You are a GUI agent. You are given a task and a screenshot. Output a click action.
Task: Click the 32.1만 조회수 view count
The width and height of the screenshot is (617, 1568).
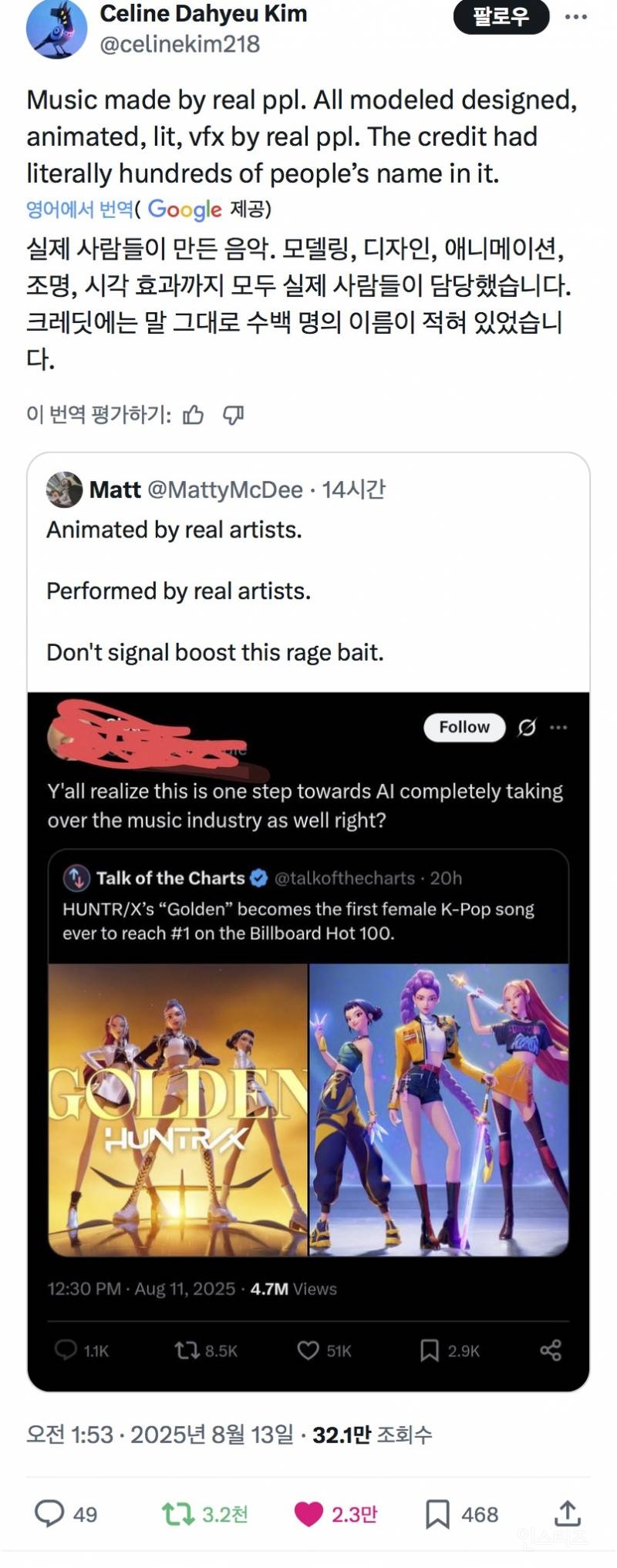(372, 1435)
